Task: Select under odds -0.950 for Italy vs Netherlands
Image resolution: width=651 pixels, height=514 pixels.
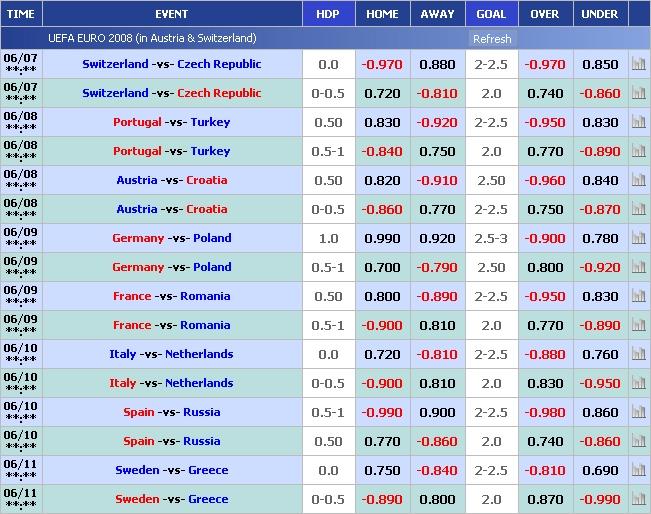Action: click(x=600, y=383)
